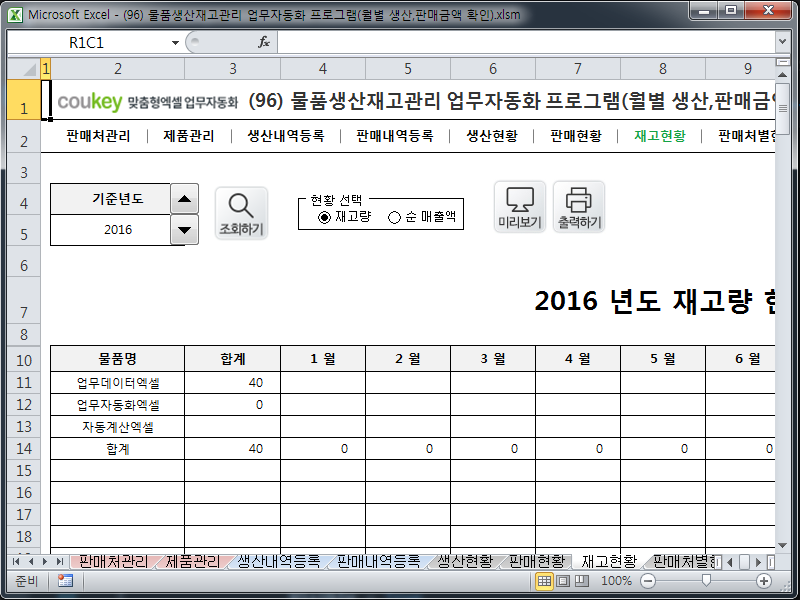Select the 순 매출액 radio option
The image size is (800, 600).
pyautogui.click(x=394, y=217)
